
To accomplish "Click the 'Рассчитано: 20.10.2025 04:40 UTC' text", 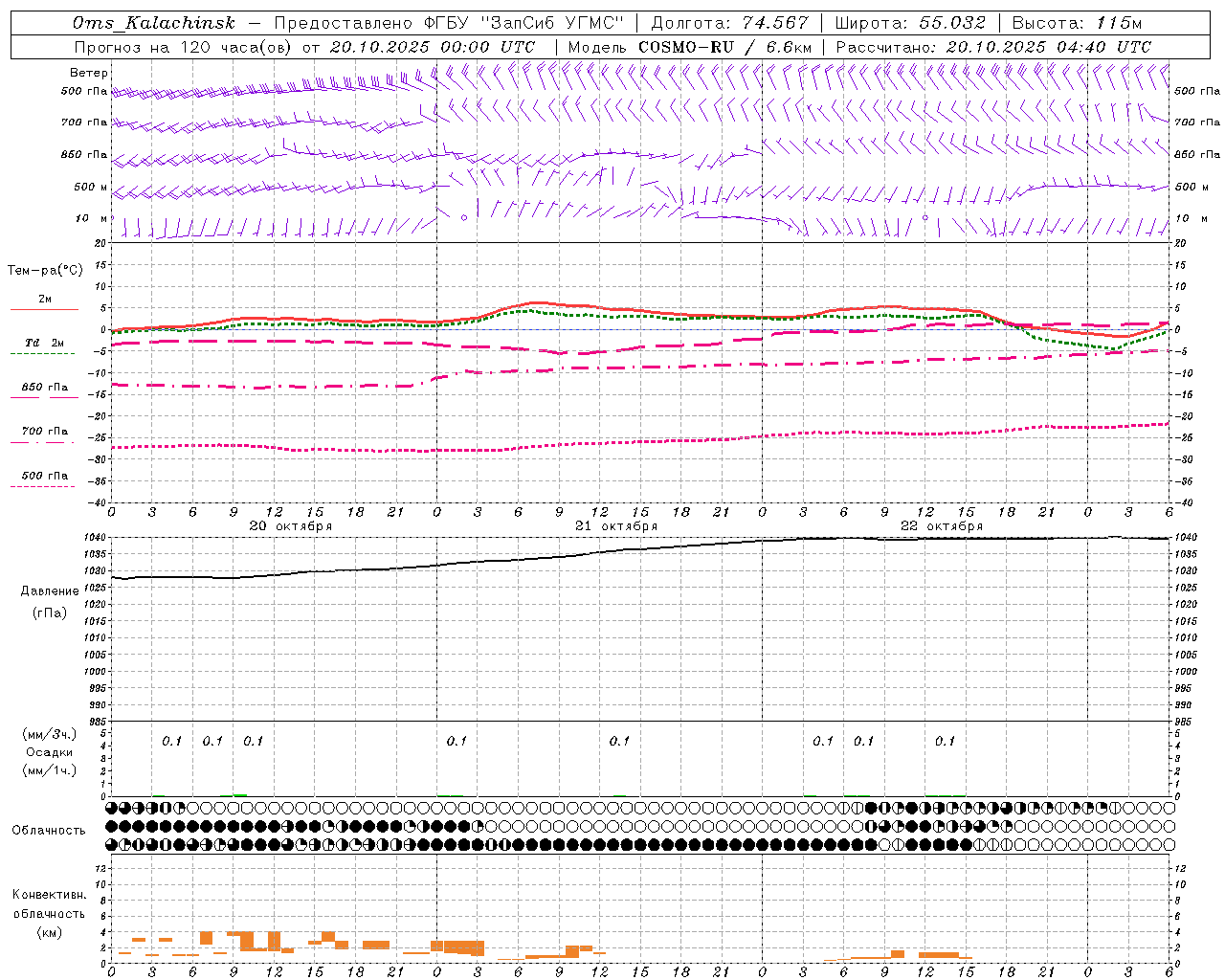I will [993, 47].
